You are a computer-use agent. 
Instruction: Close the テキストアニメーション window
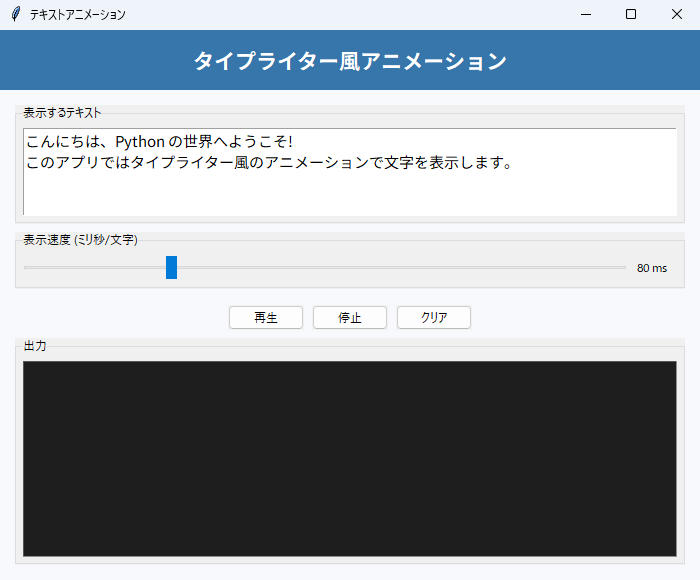pos(677,14)
